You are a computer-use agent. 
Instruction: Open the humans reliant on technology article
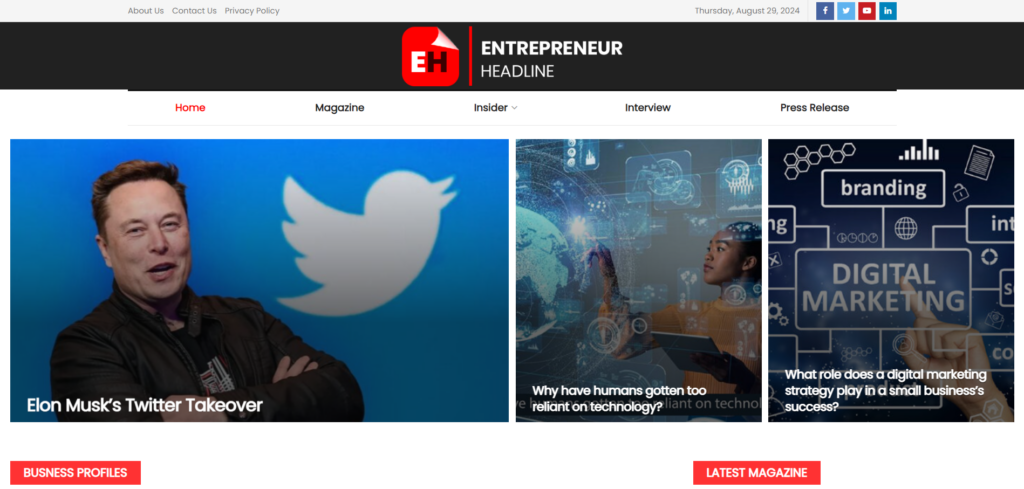(619, 399)
